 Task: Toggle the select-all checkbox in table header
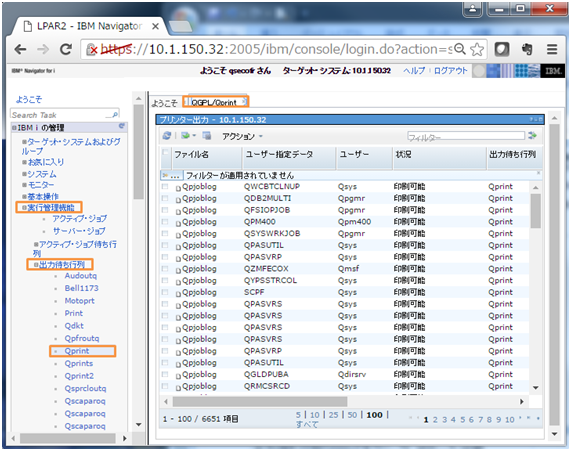point(165,152)
